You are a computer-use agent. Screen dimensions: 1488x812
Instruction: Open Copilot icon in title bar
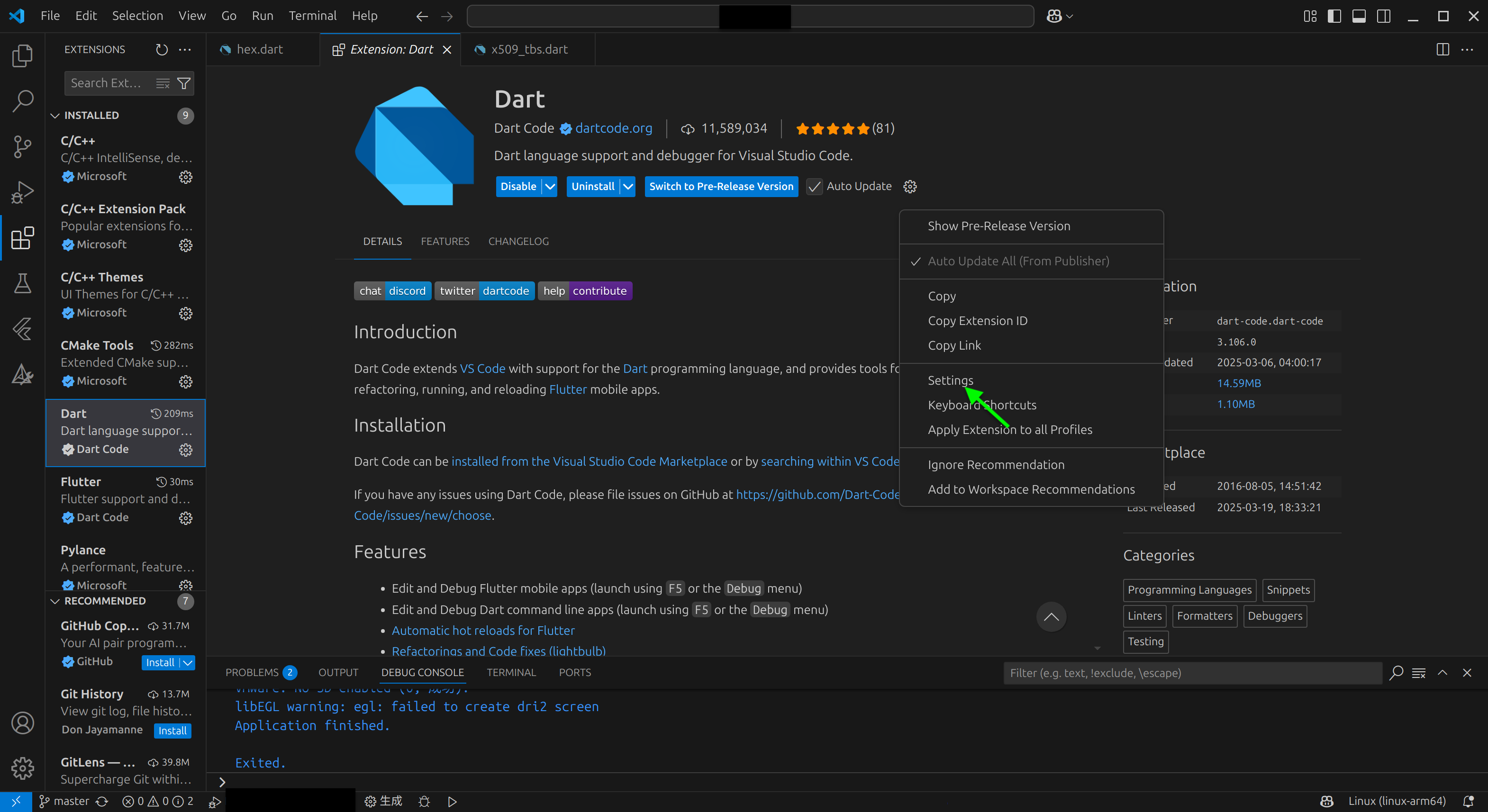coord(1053,16)
